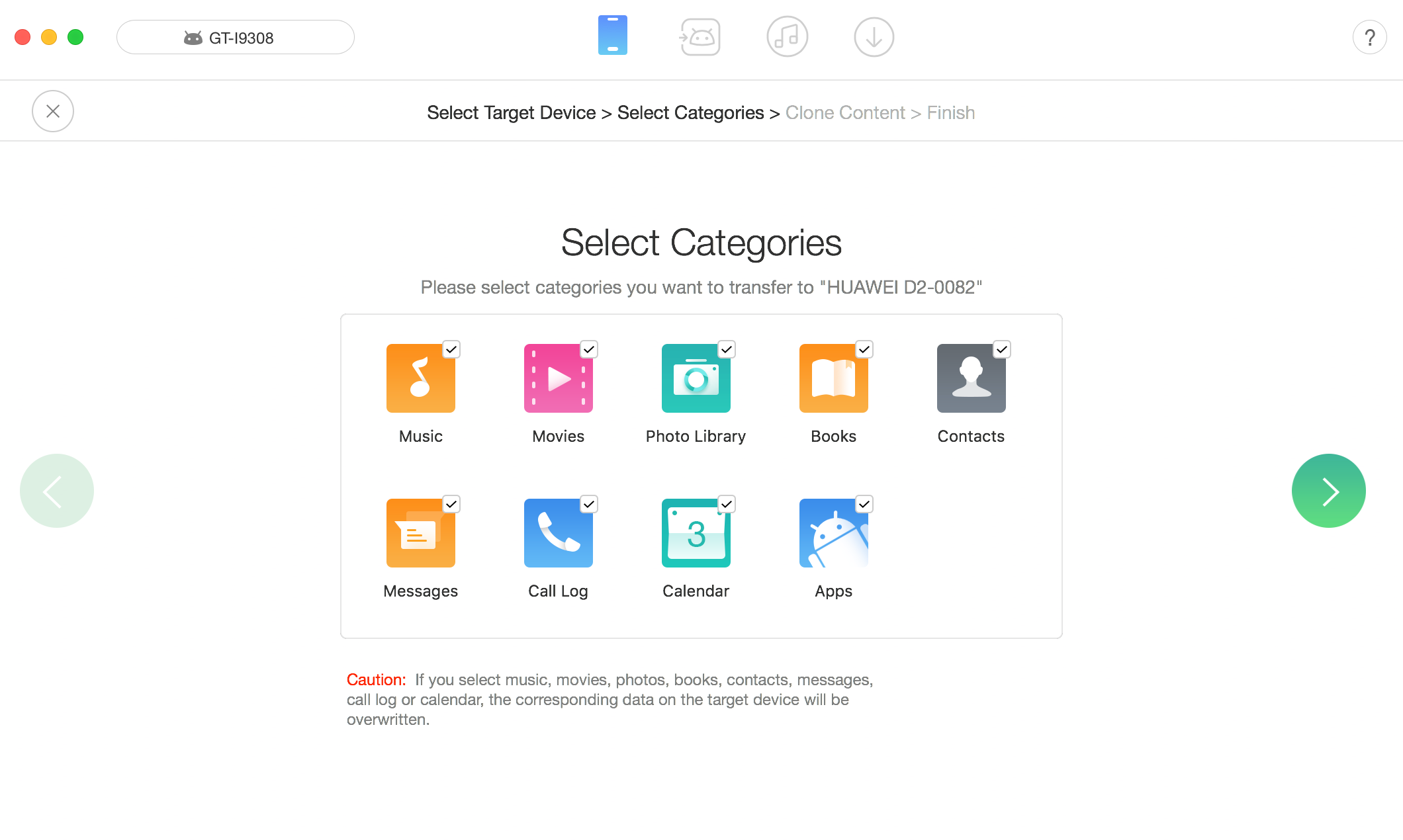Image resolution: width=1403 pixels, height=840 pixels.
Task: Click Select Categories step in breadcrumb
Action: 692,111
